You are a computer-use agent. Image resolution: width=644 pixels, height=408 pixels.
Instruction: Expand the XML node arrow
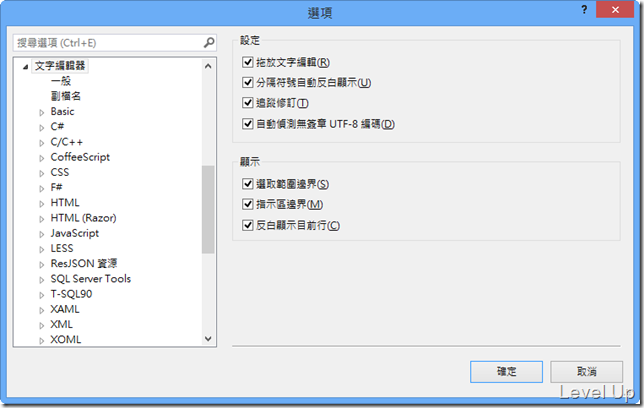pos(41,325)
